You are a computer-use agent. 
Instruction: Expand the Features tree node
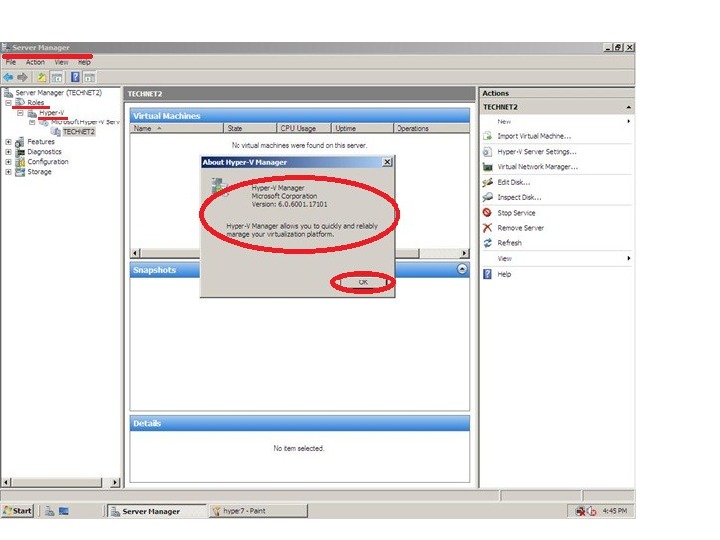tap(8, 142)
